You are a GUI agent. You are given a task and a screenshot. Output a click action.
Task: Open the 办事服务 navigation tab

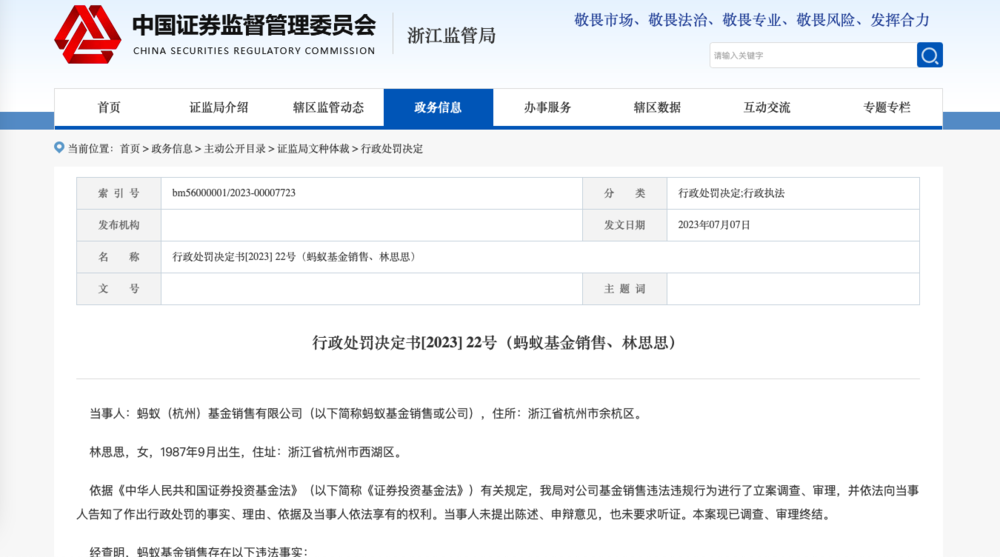click(x=548, y=108)
